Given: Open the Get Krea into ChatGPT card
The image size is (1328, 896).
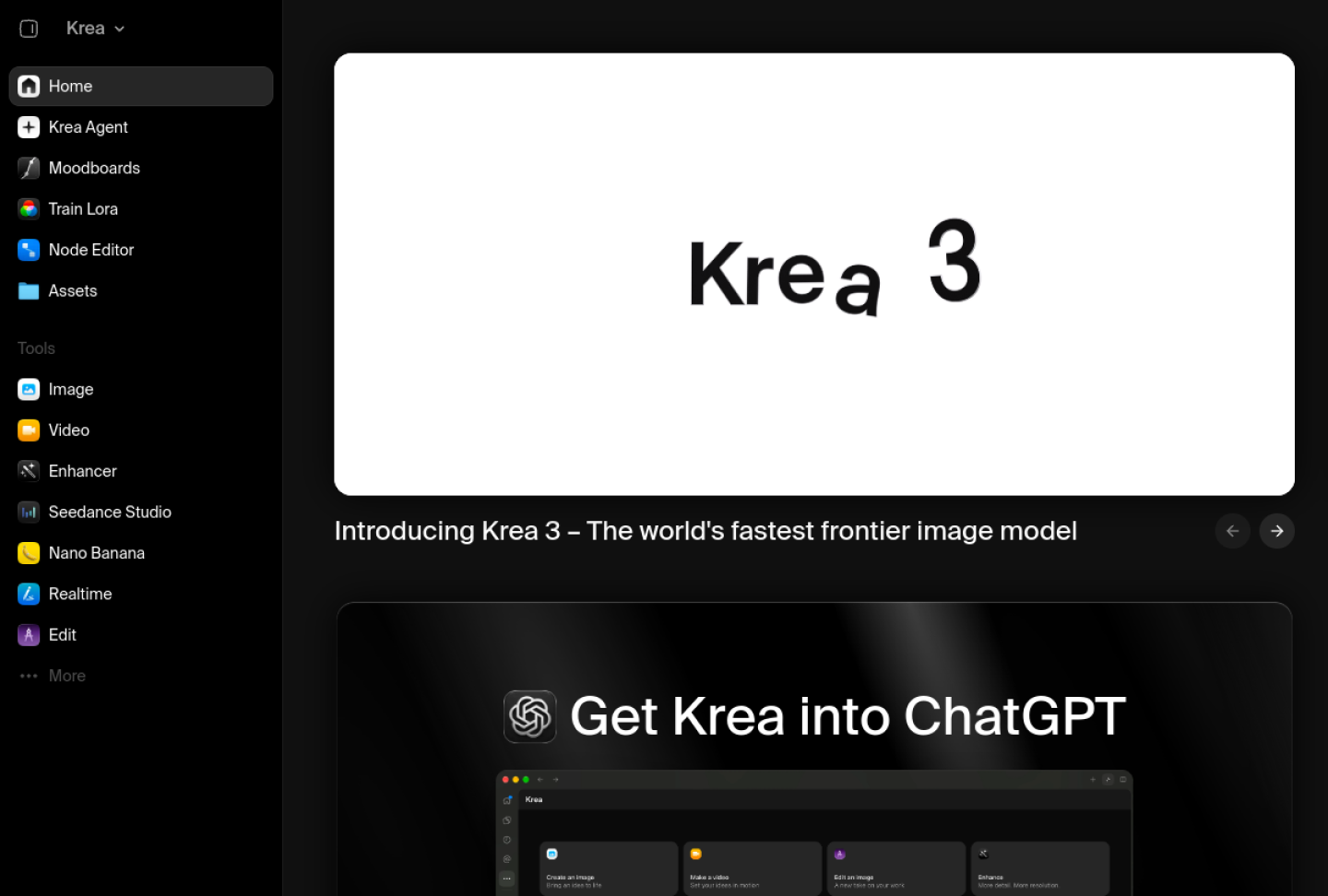Looking at the screenshot, I should (x=814, y=749).
